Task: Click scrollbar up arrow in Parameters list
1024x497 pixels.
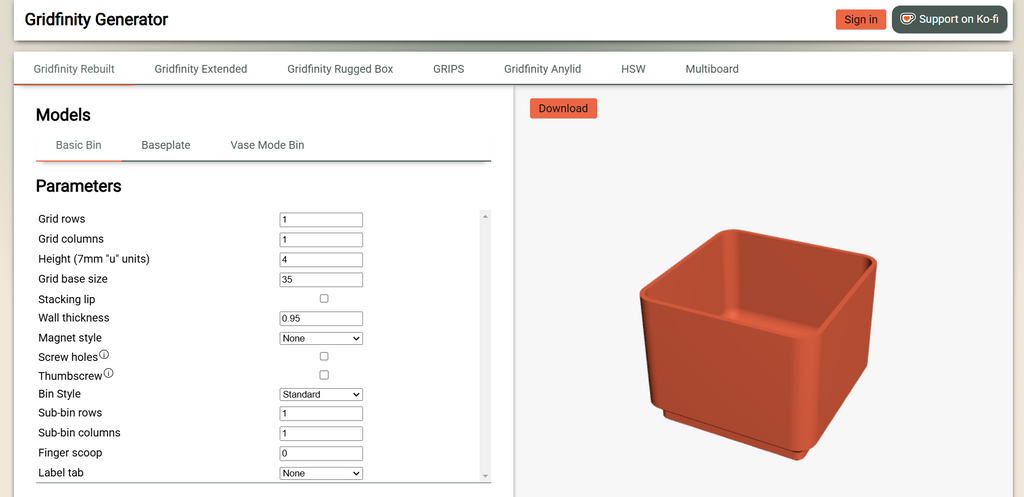Action: [485, 216]
